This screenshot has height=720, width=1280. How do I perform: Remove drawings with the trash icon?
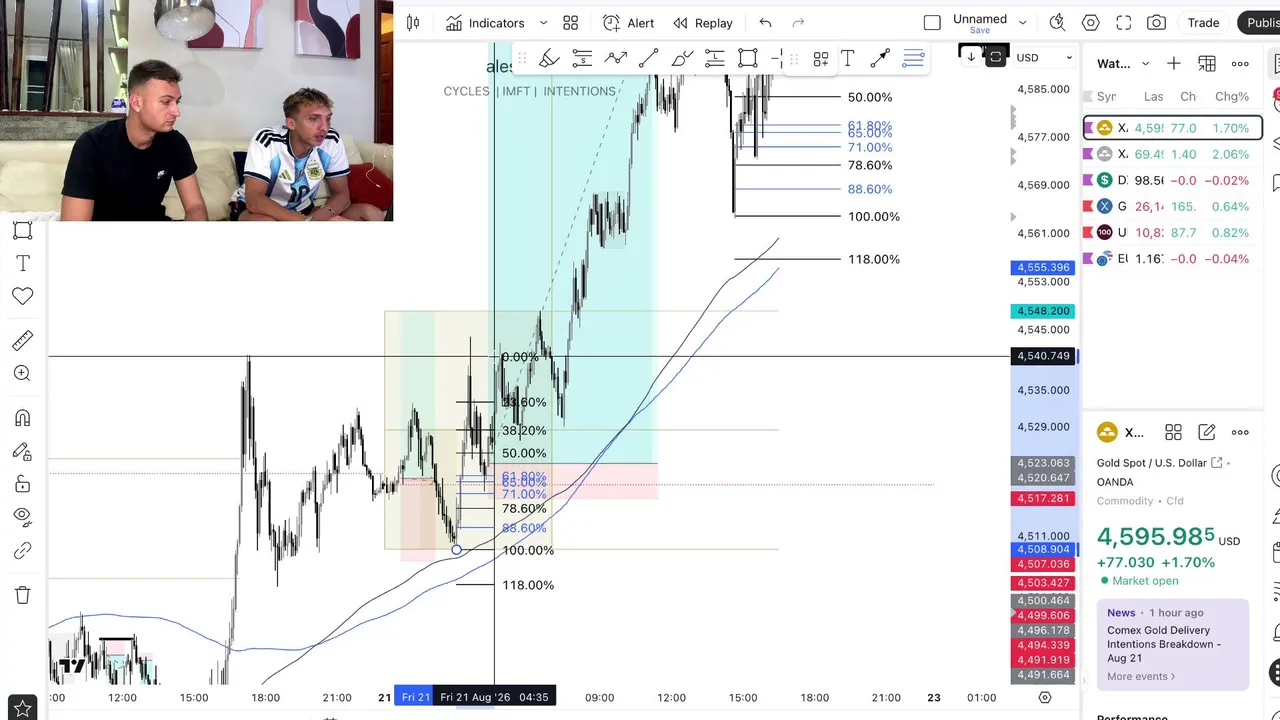click(22, 595)
